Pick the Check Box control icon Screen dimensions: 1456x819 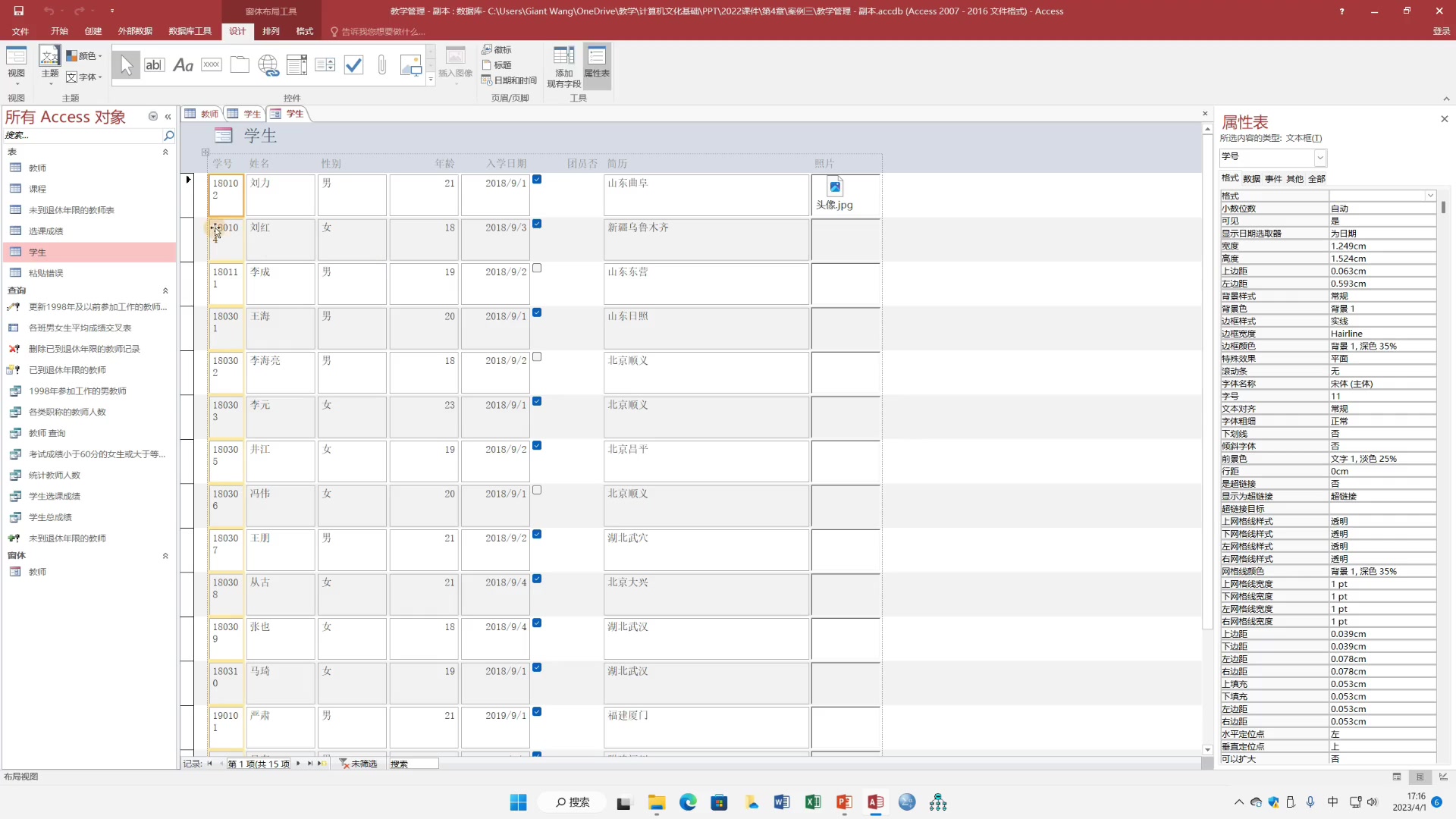(x=353, y=65)
